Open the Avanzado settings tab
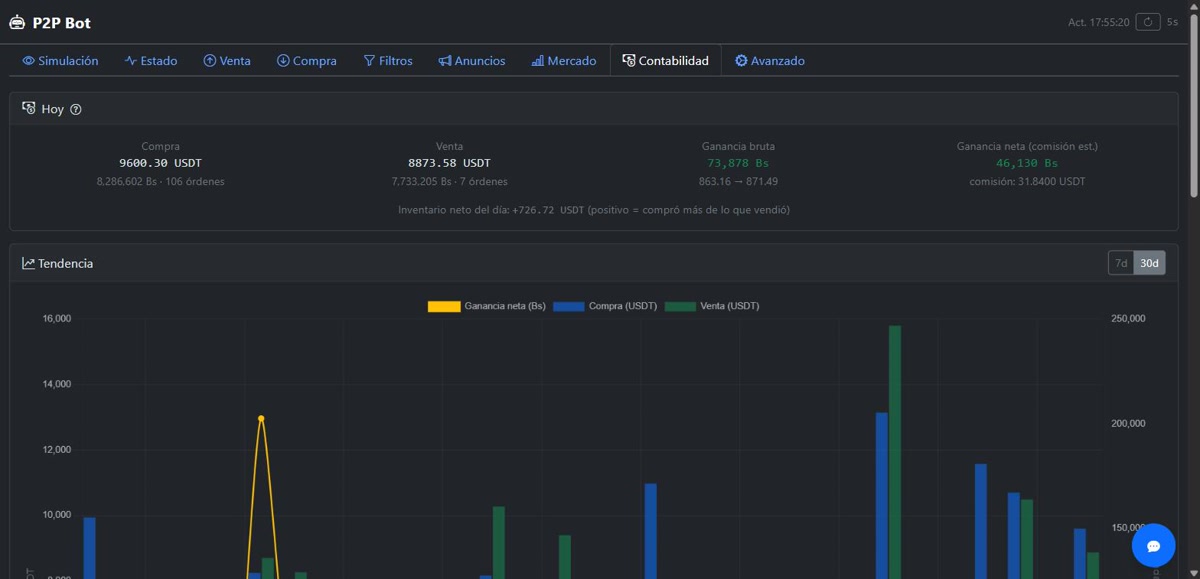1200x579 pixels. coord(770,61)
